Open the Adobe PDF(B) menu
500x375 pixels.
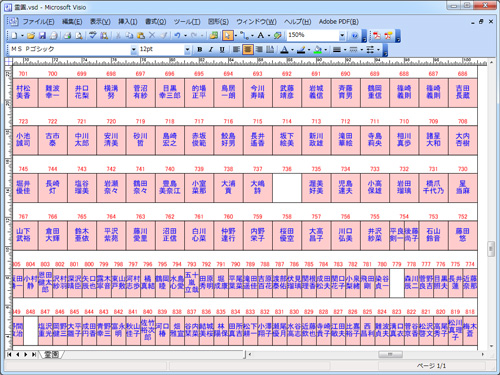click(339, 22)
